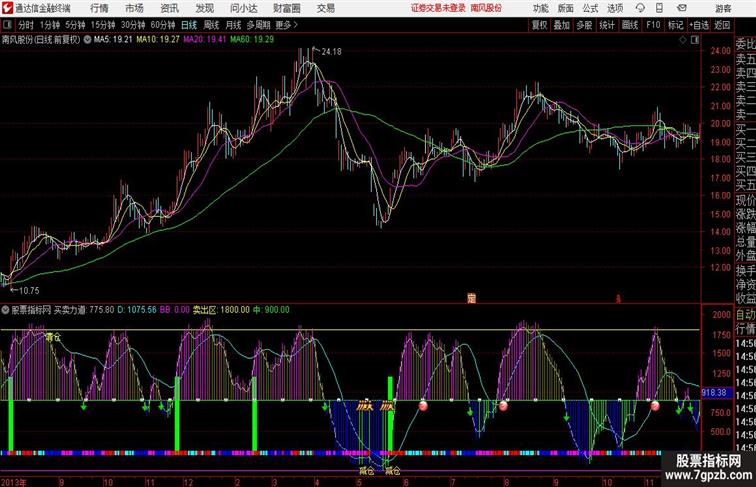Click the round icon beside 股票指标网 indicator

coord(7,310)
